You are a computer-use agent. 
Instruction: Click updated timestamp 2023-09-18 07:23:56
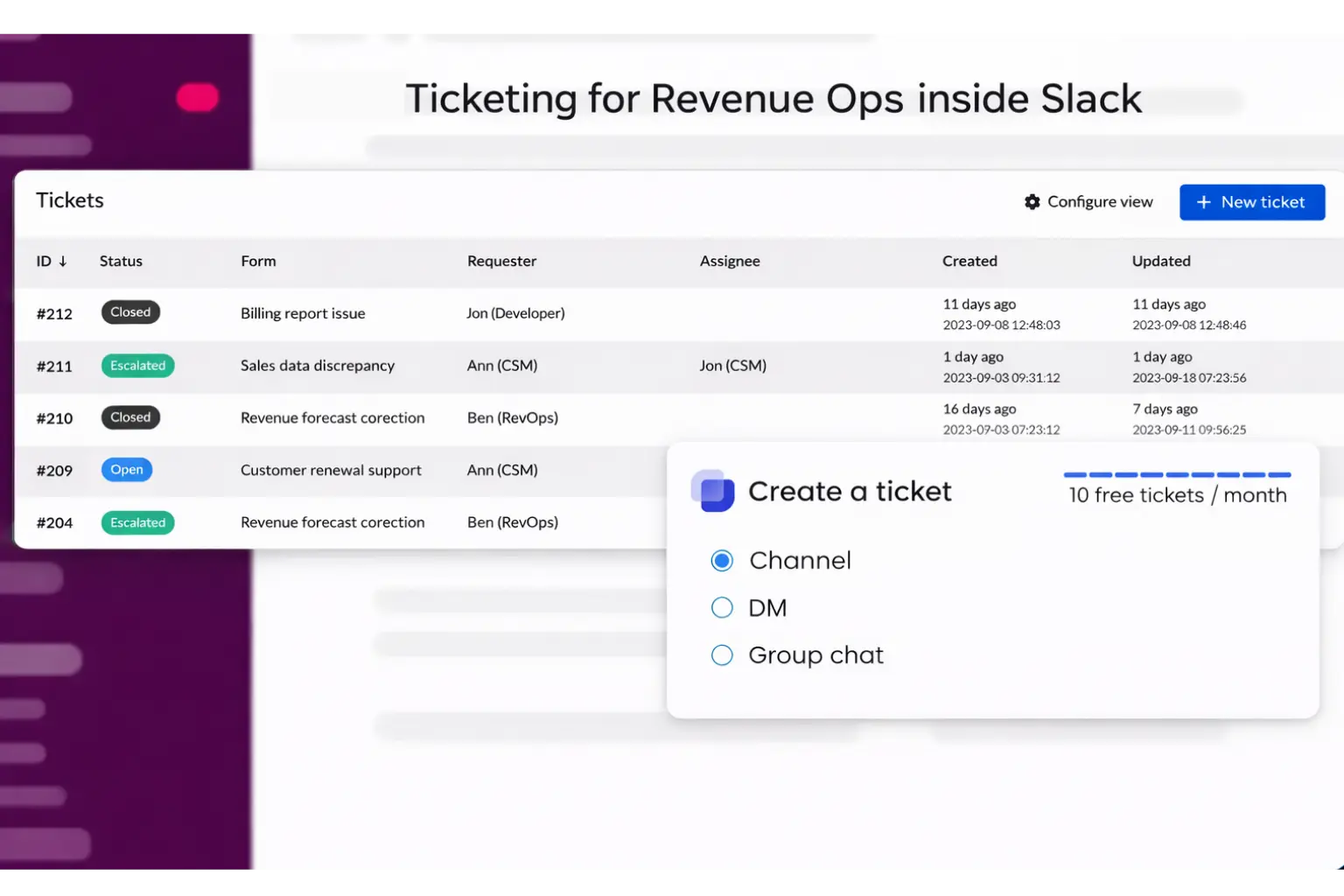pos(1189,378)
